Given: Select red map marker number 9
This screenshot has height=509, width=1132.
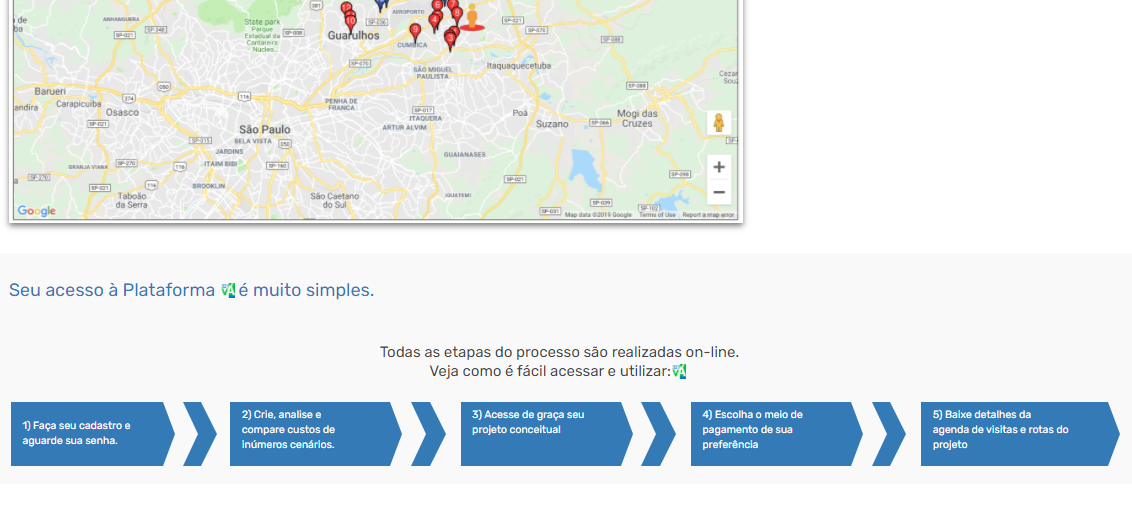Looking at the screenshot, I should 415,32.
